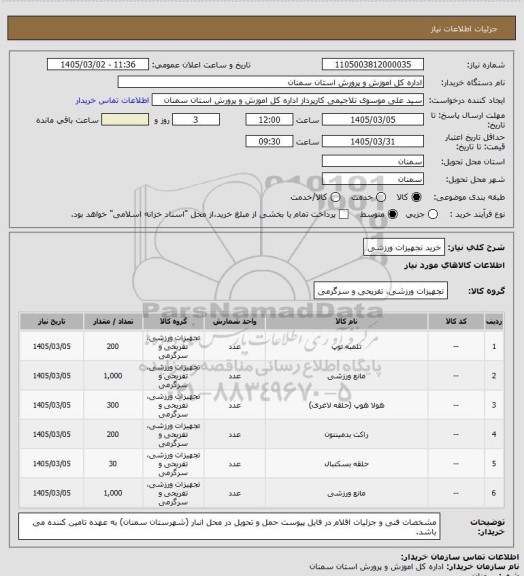Choose the جزیی purchase type radio

pos(433,214)
